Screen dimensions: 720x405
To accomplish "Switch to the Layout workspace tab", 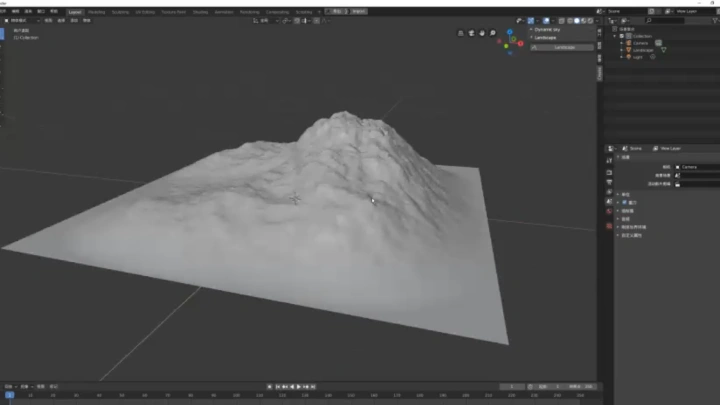I will coord(75,12).
